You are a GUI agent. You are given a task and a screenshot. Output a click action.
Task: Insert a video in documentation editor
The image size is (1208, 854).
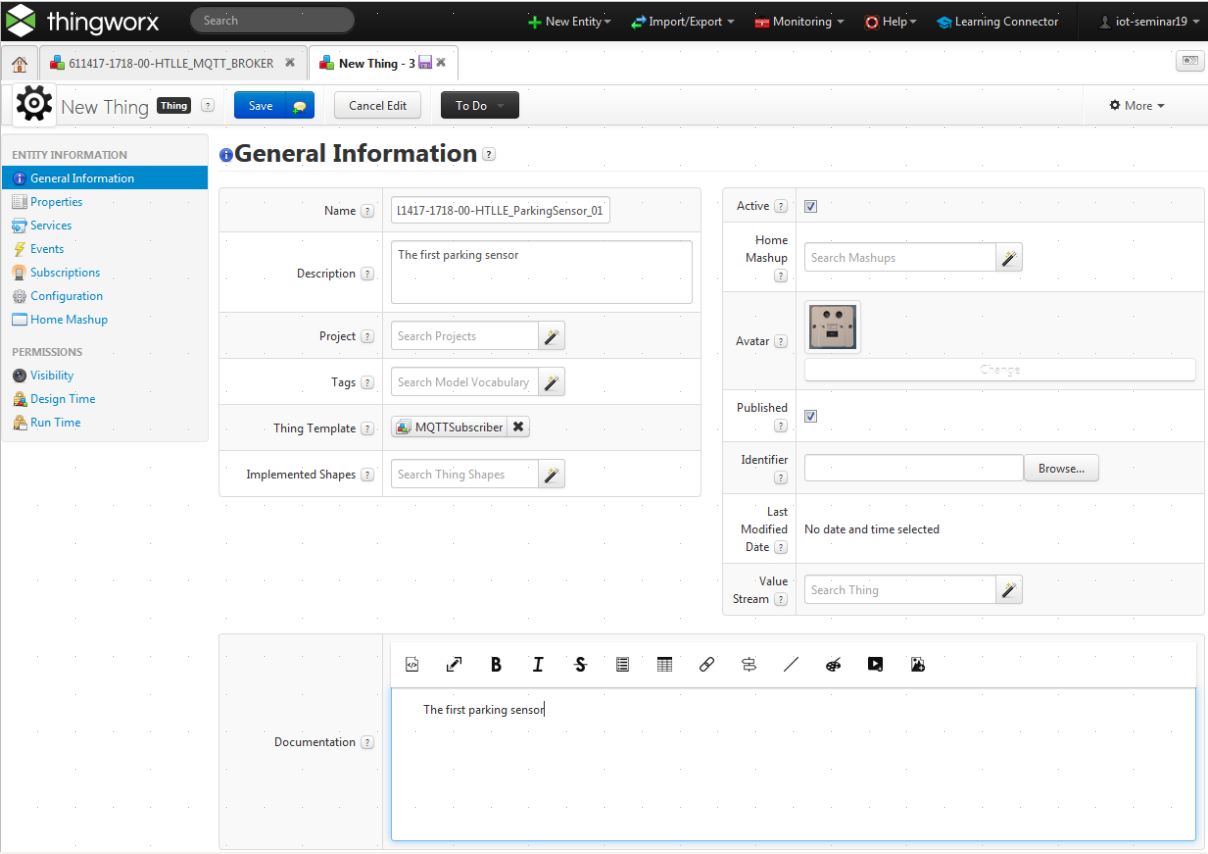(x=875, y=664)
